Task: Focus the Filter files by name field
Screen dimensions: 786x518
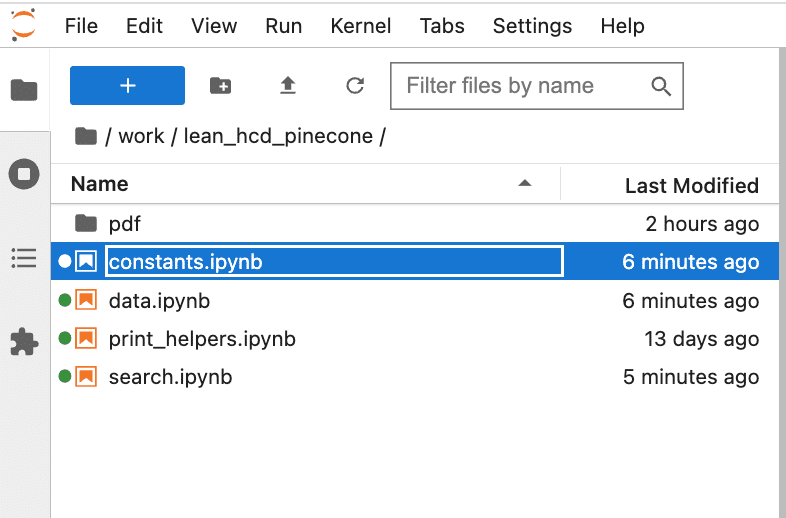Action: tap(520, 86)
